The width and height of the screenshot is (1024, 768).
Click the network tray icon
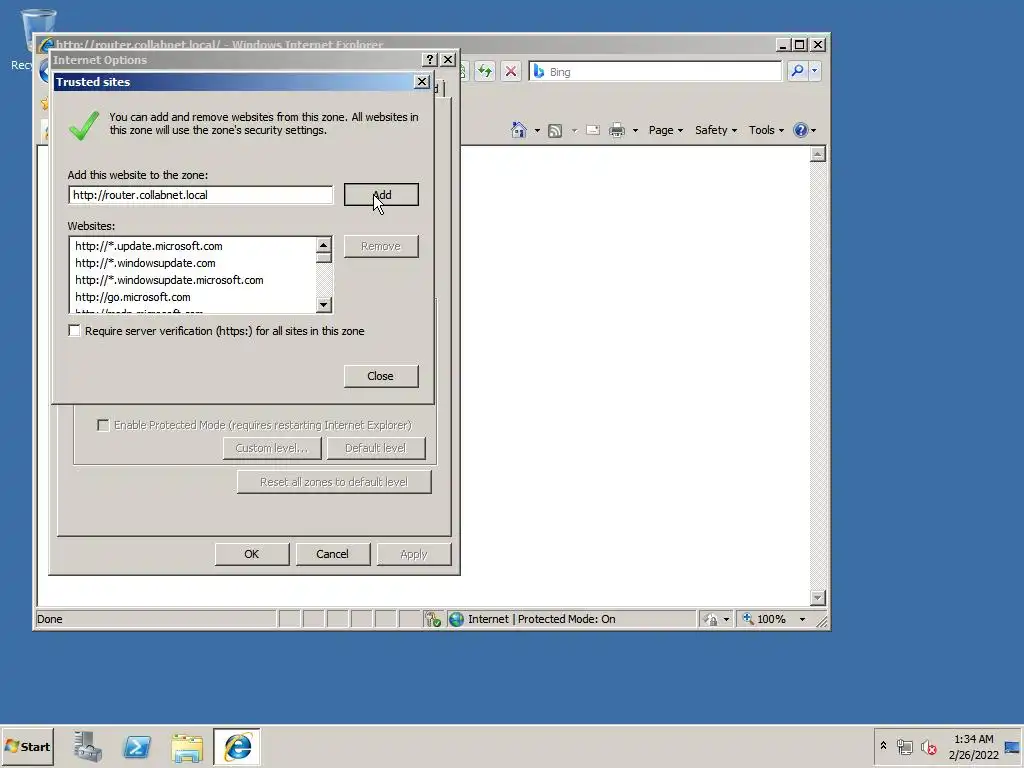pos(904,746)
